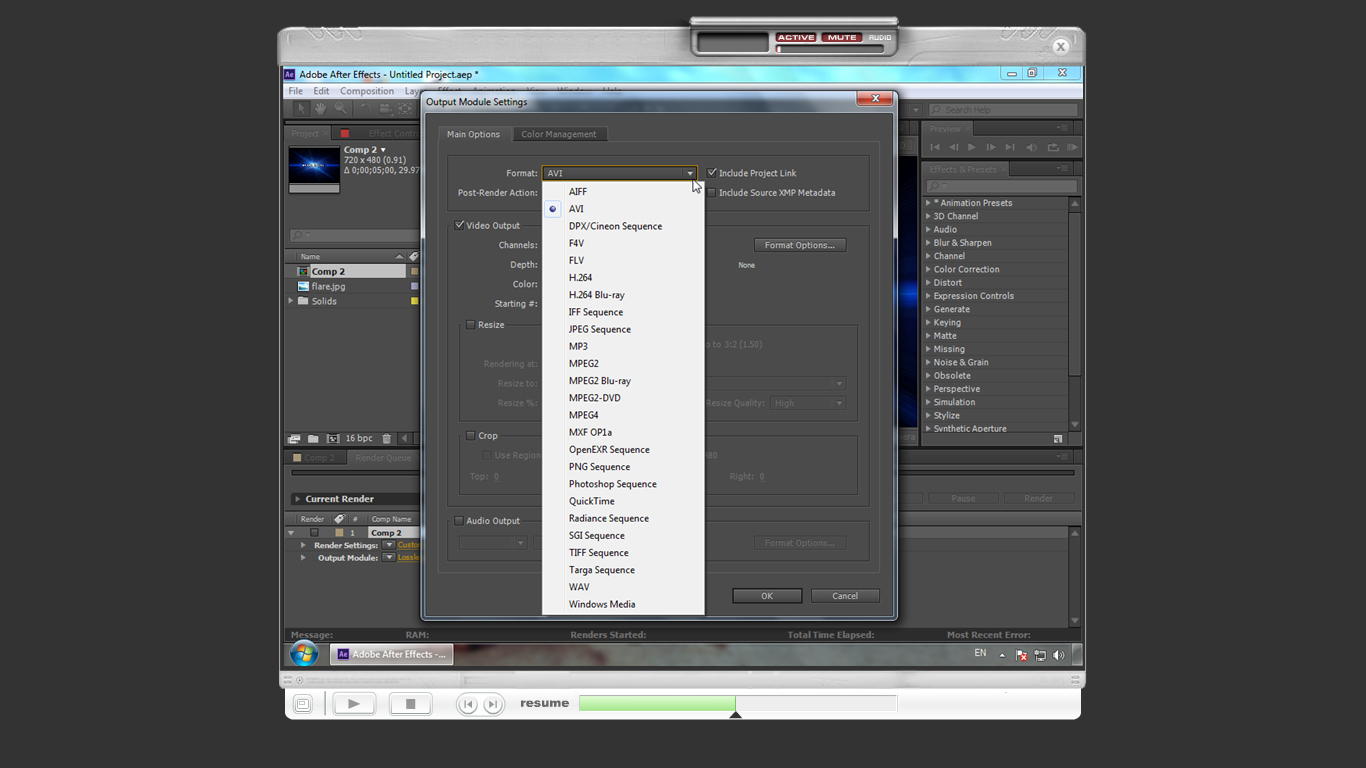Open the File menu
Image resolution: width=1366 pixels, height=768 pixels.
296,91
